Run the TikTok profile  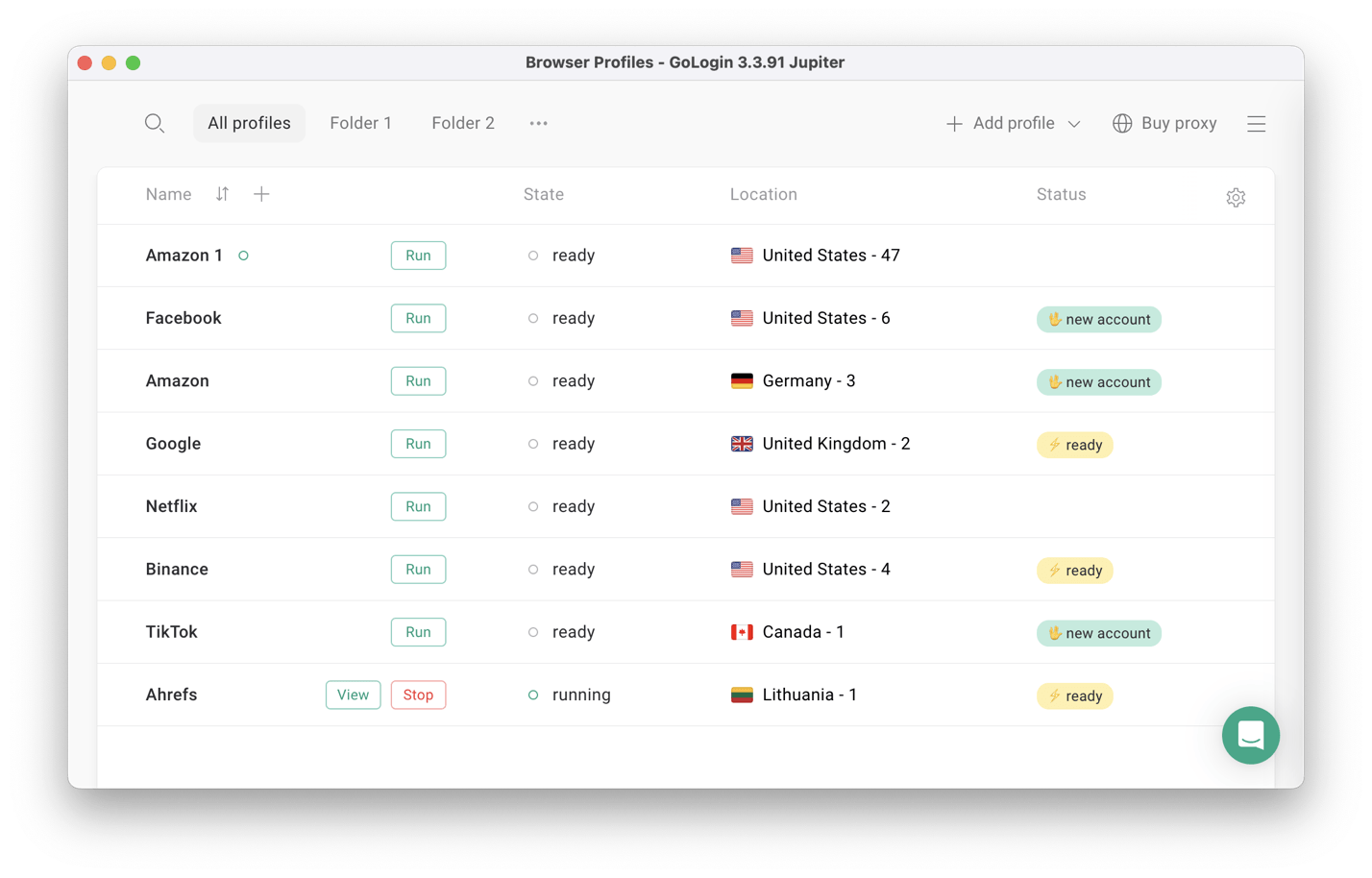[418, 632]
